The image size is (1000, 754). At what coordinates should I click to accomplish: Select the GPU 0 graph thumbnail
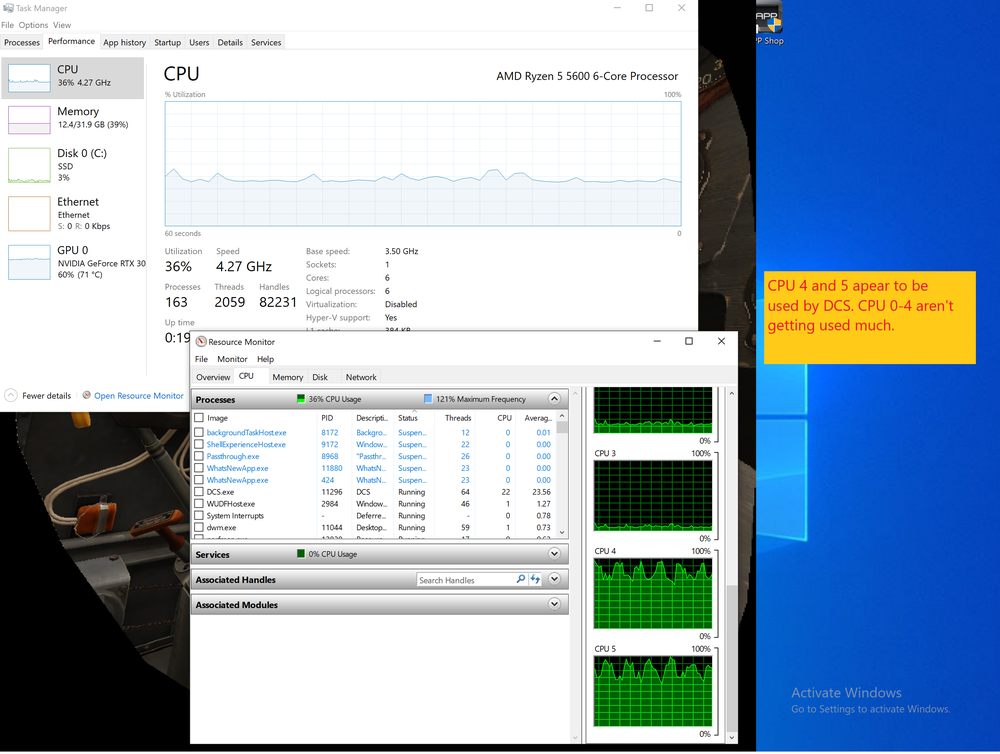pyautogui.click(x=29, y=262)
